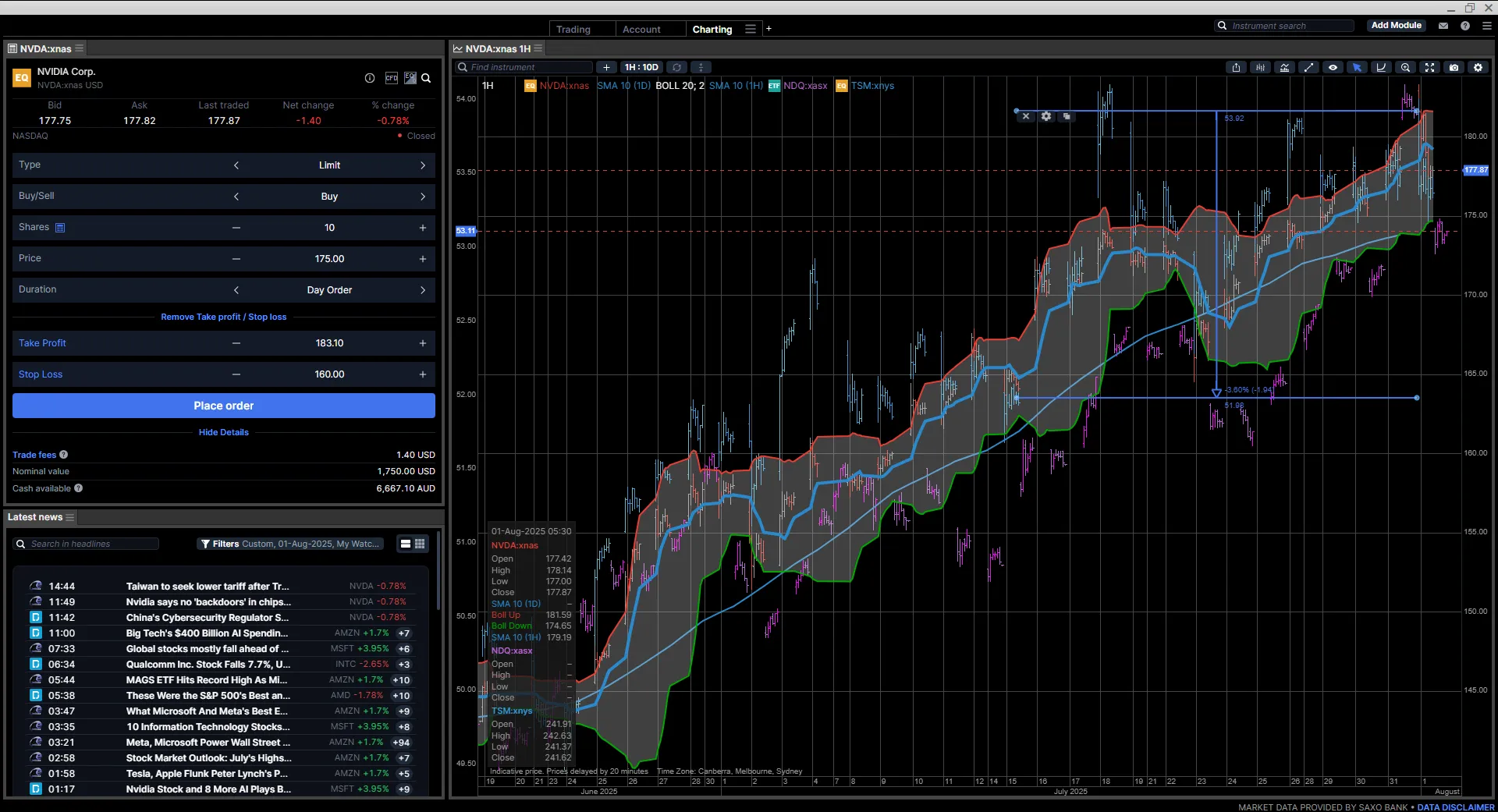
Task: Click the Find instrument field in chart
Action: tap(524, 68)
